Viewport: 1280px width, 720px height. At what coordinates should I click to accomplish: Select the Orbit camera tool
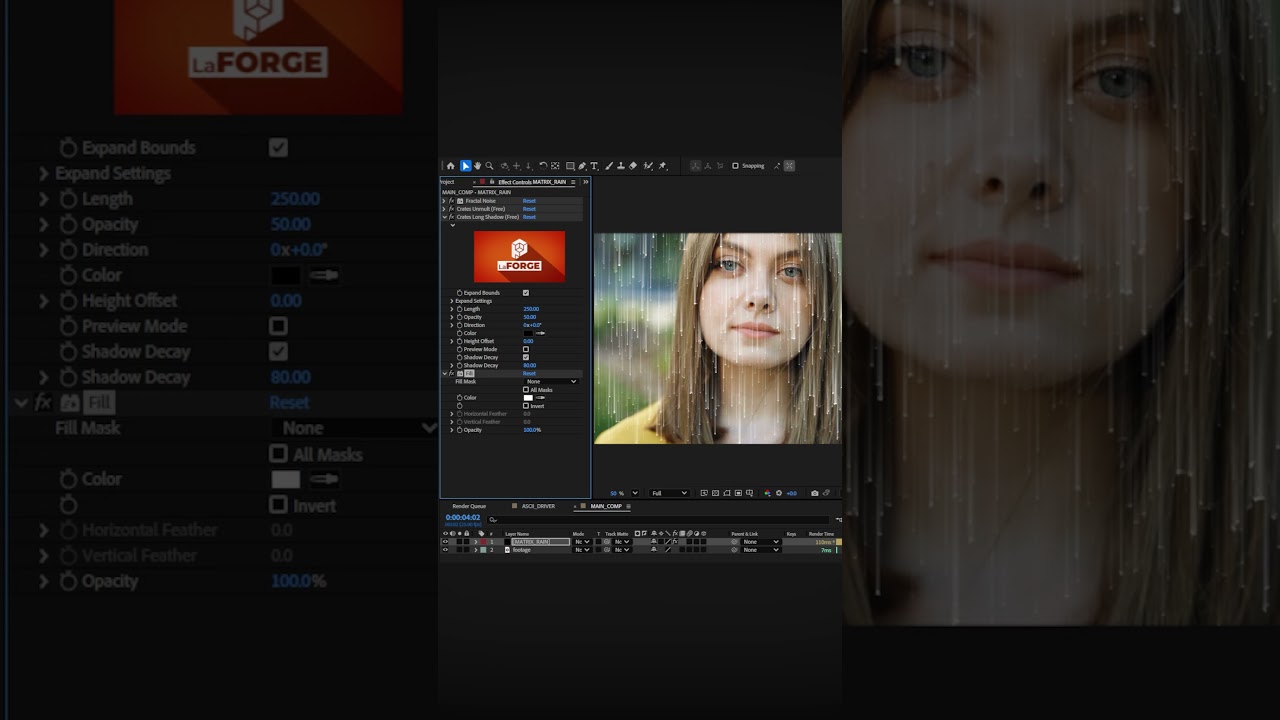click(x=505, y=166)
